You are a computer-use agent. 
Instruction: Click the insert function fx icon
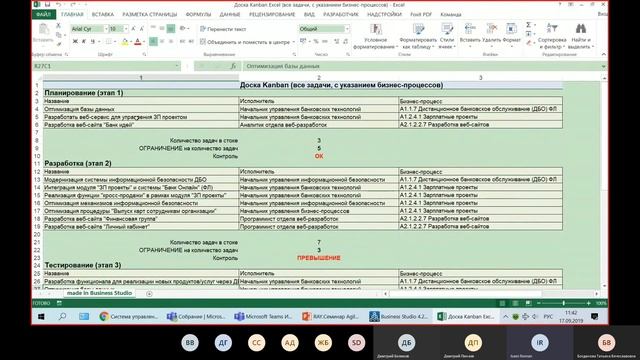(233, 66)
